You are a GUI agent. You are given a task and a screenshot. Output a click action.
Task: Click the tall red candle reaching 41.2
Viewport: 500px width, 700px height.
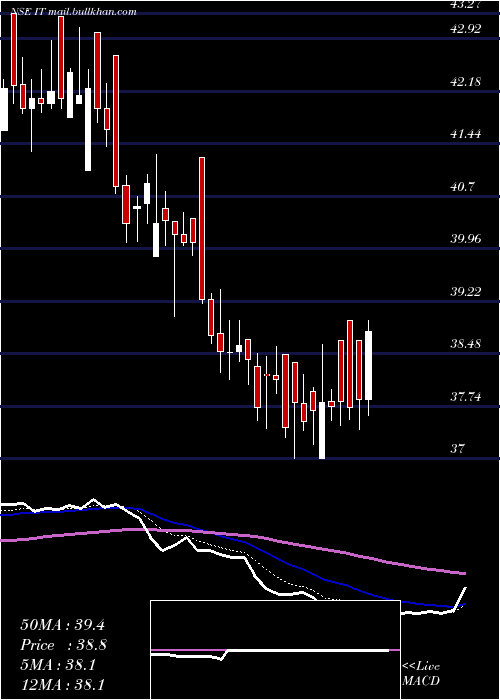pyautogui.click(x=202, y=229)
